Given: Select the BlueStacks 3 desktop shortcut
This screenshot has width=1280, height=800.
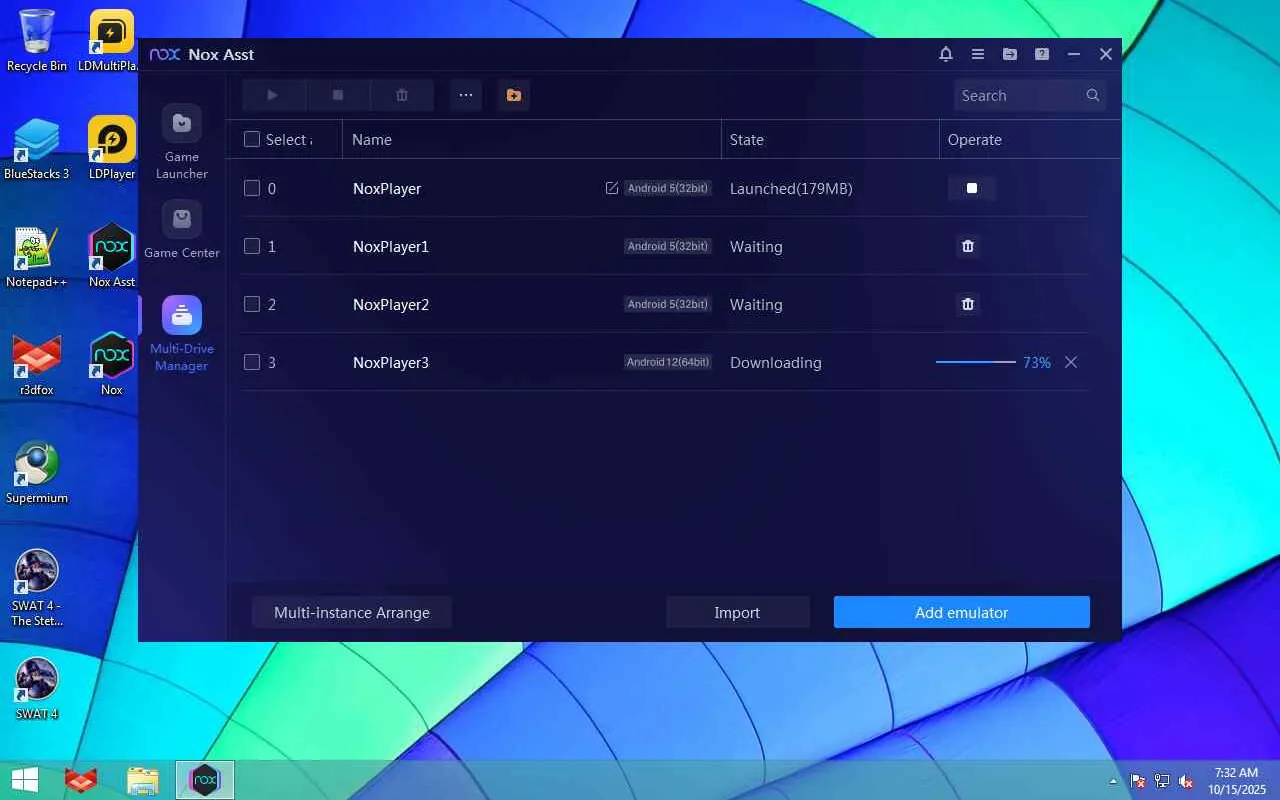Looking at the screenshot, I should tap(37, 149).
